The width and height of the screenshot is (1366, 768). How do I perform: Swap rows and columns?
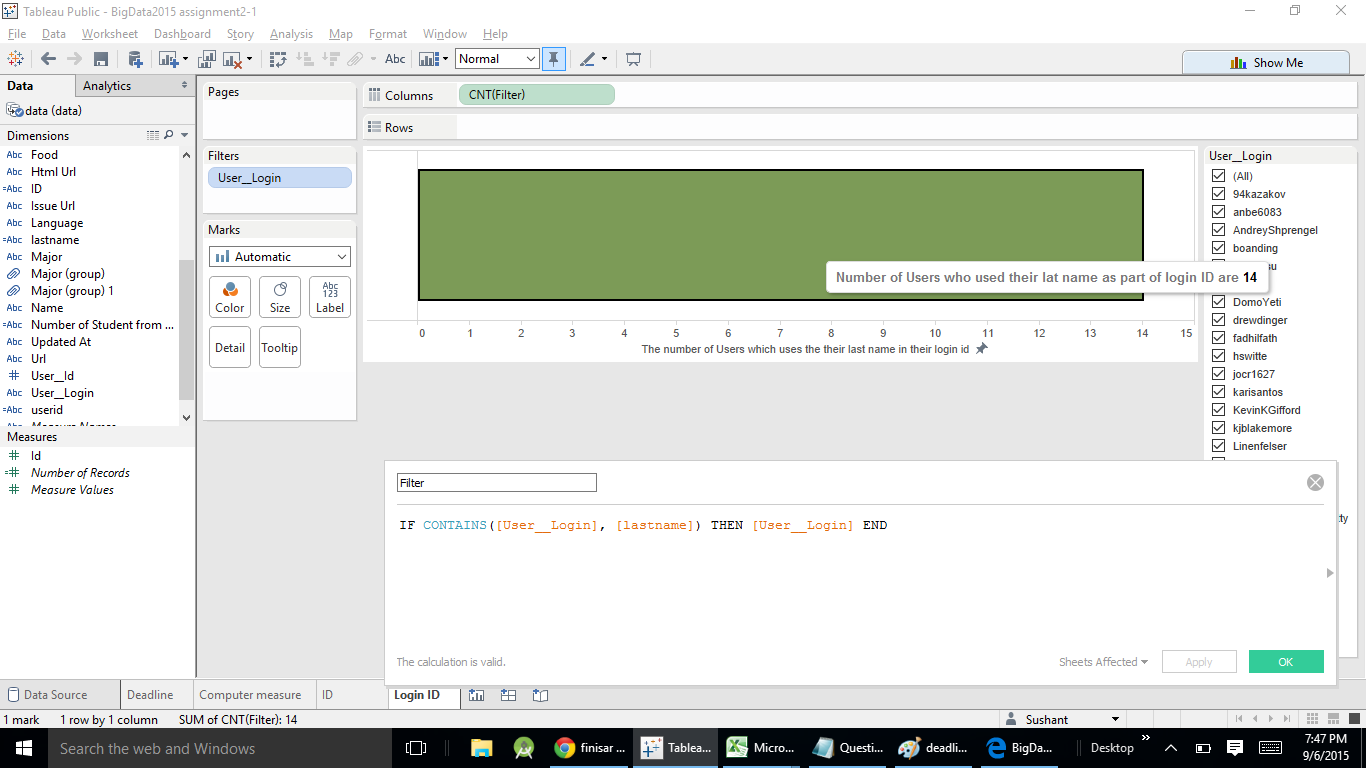tap(279, 59)
